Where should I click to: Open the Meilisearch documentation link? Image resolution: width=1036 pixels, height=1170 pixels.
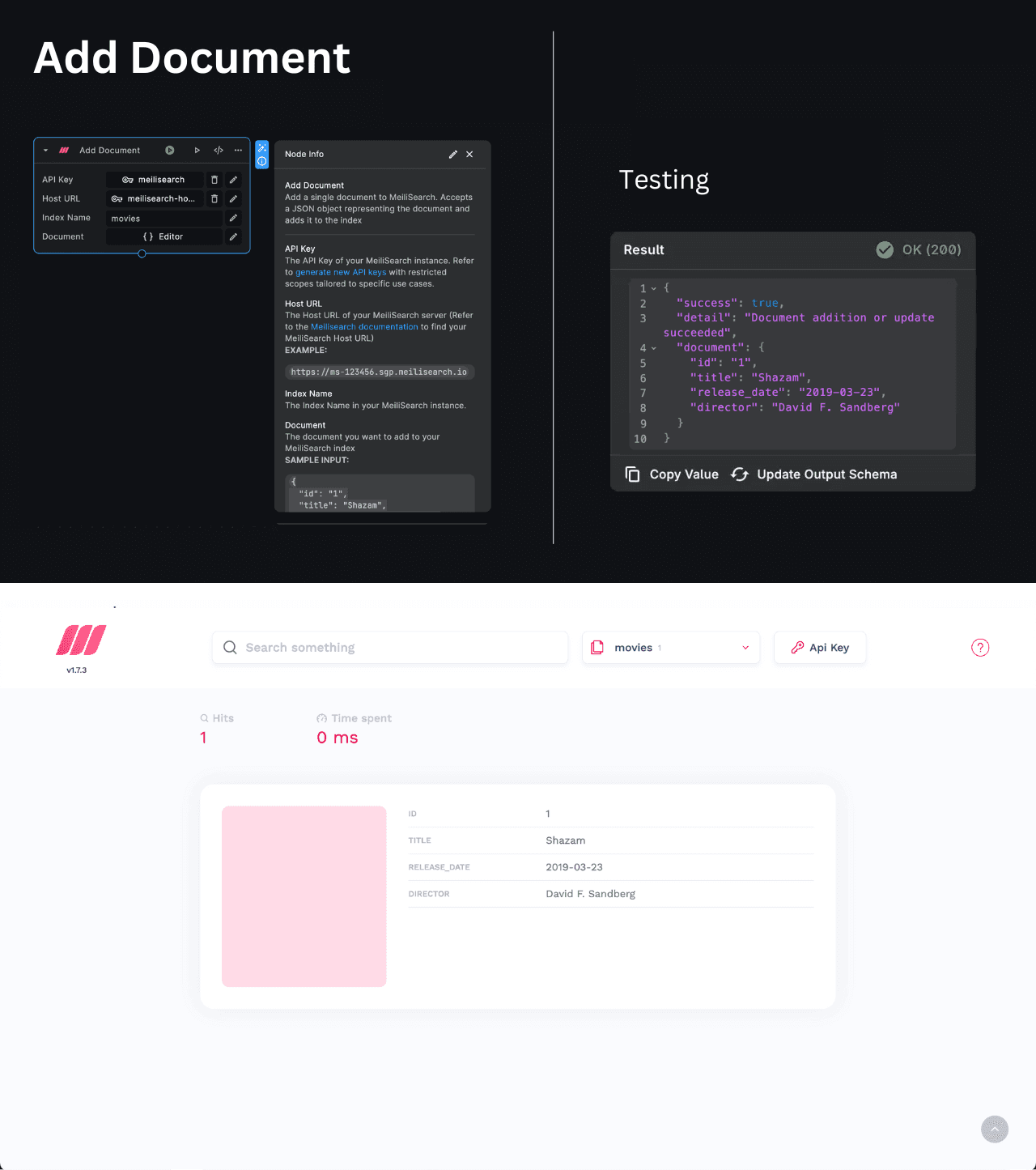click(x=364, y=327)
